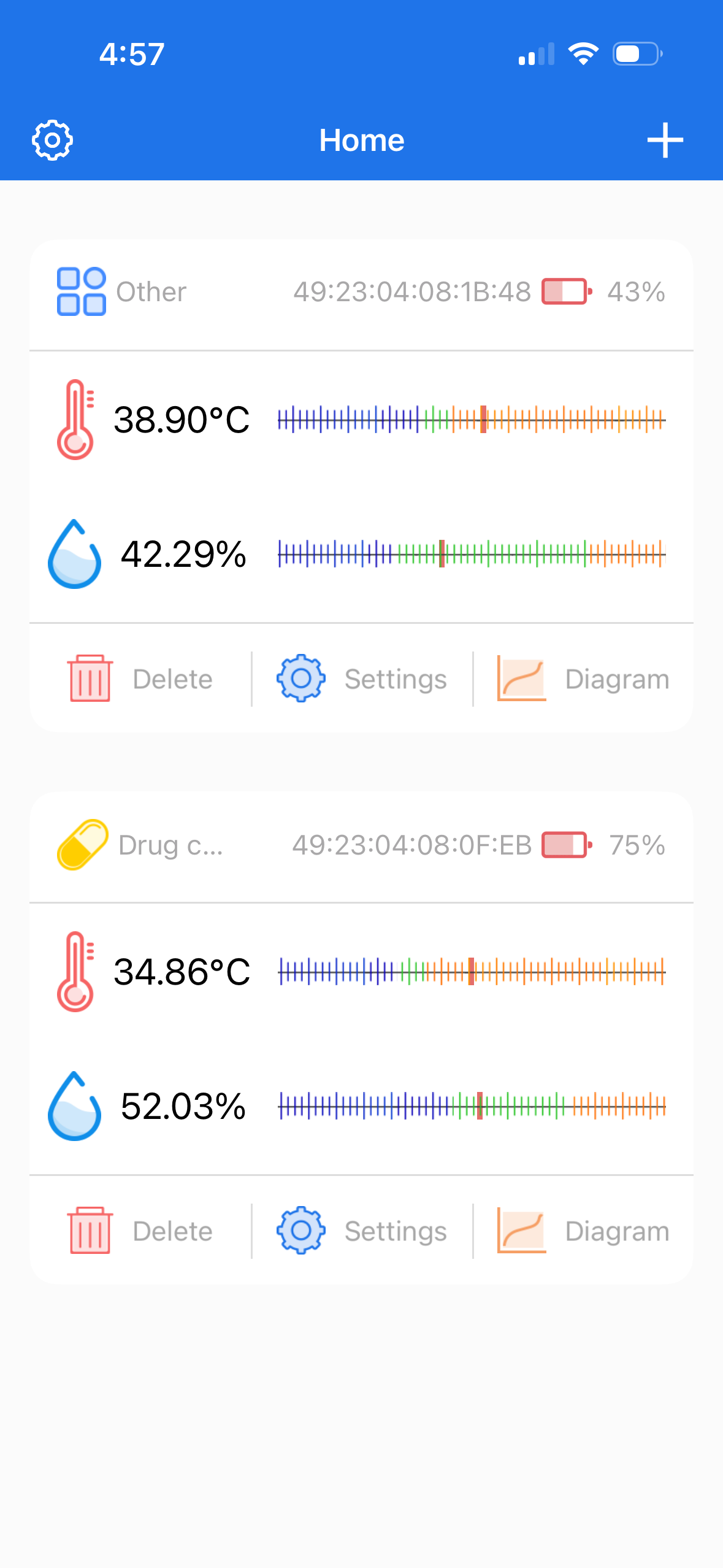Open Settings for the Other device
723x1568 pixels.
point(362,678)
